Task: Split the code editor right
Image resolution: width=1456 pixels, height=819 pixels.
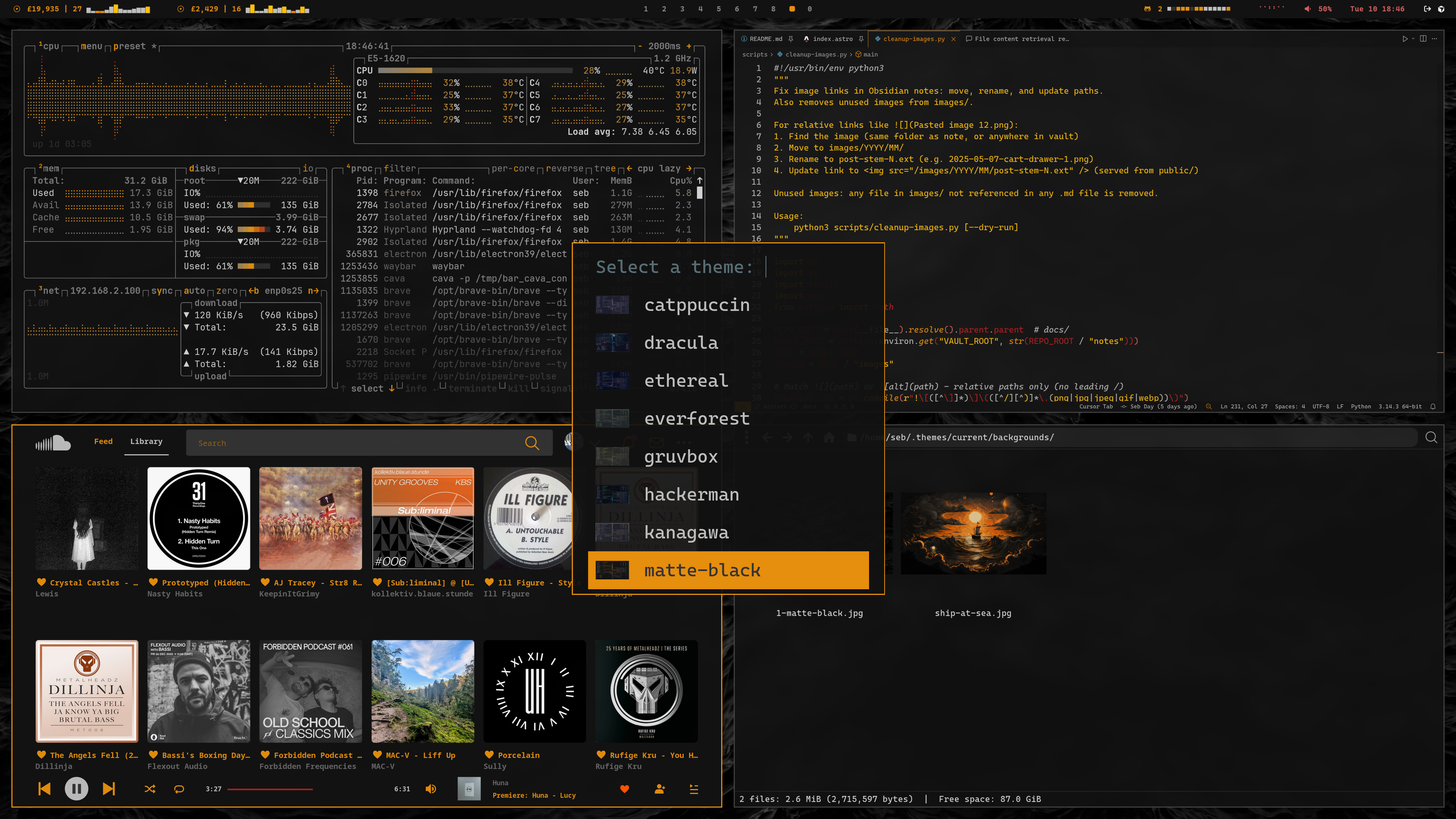Action: tap(1423, 39)
